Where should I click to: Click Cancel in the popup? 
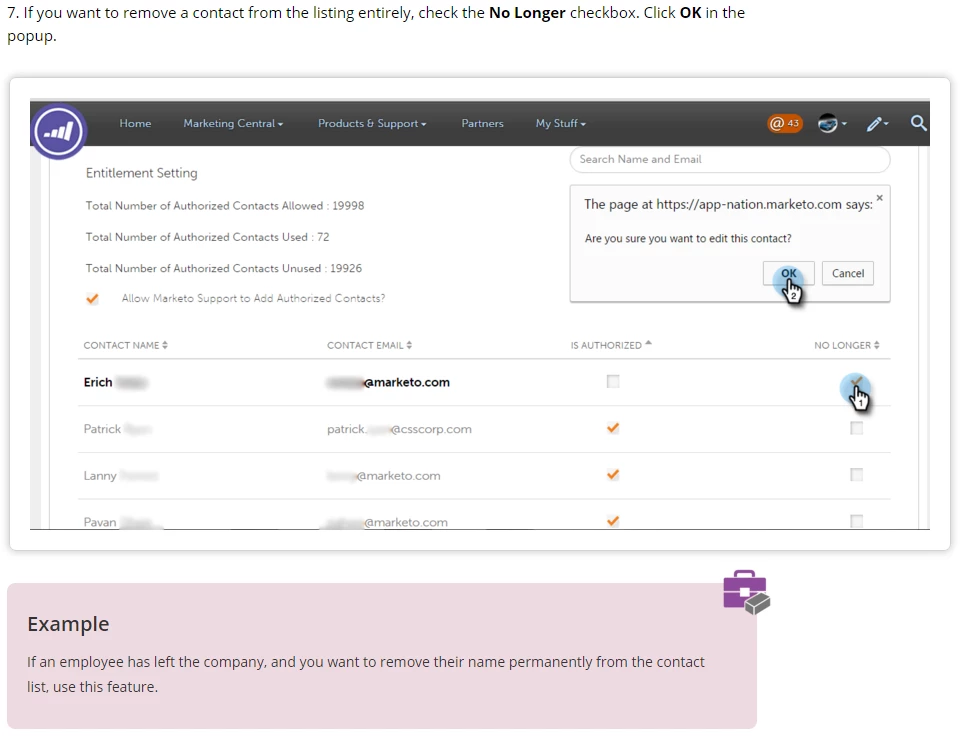coord(848,273)
